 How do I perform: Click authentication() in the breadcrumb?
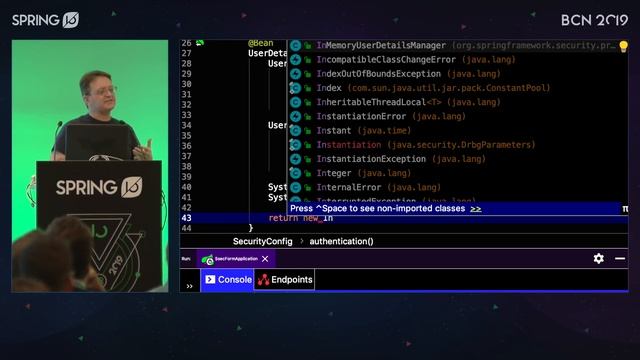tap(341, 241)
